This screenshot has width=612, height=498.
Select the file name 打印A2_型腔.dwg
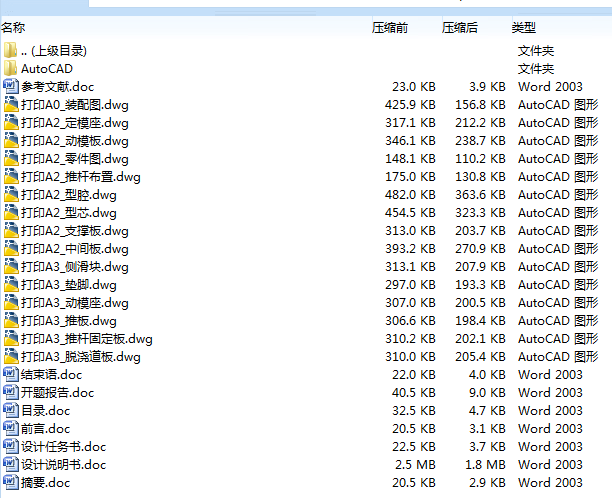click(69, 195)
